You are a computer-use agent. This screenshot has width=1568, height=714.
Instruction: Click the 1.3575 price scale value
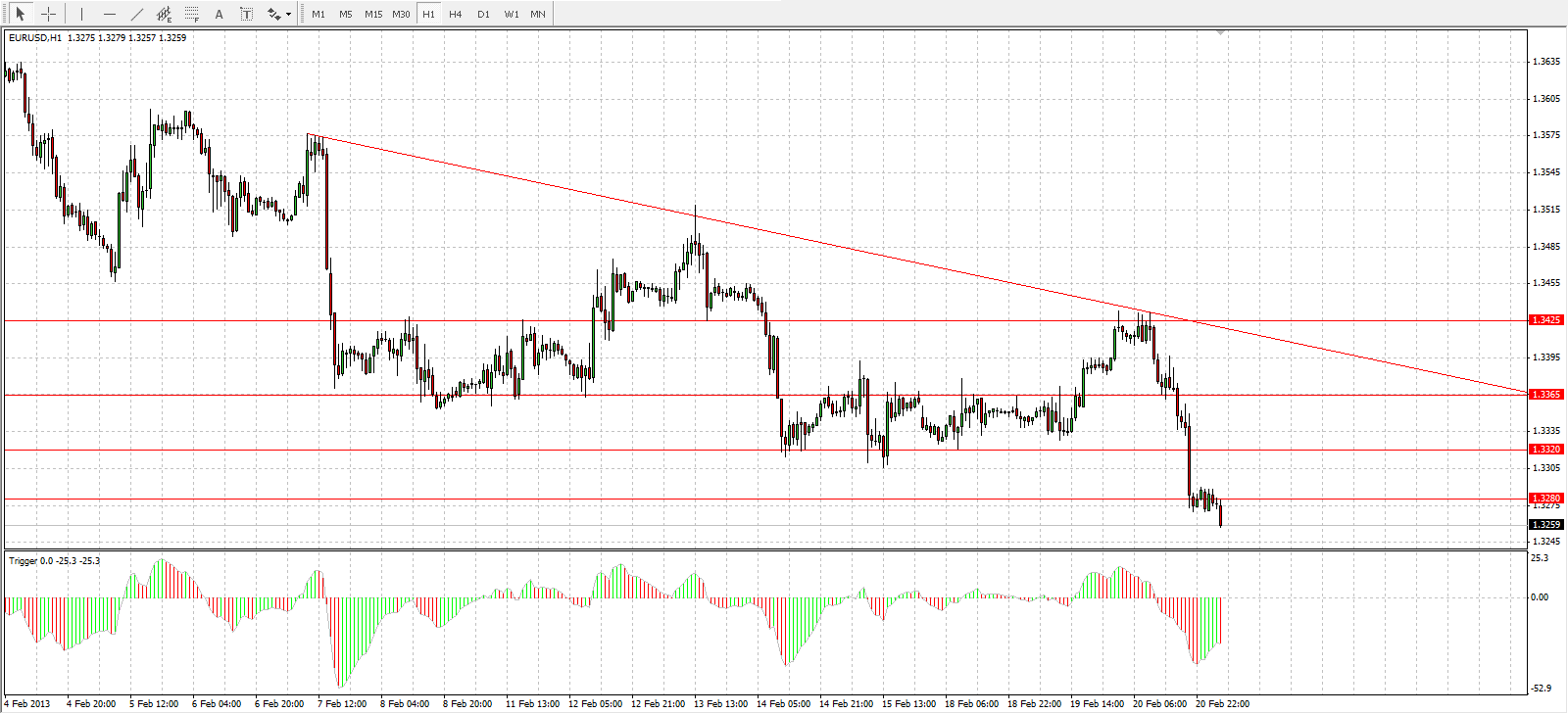click(1546, 135)
